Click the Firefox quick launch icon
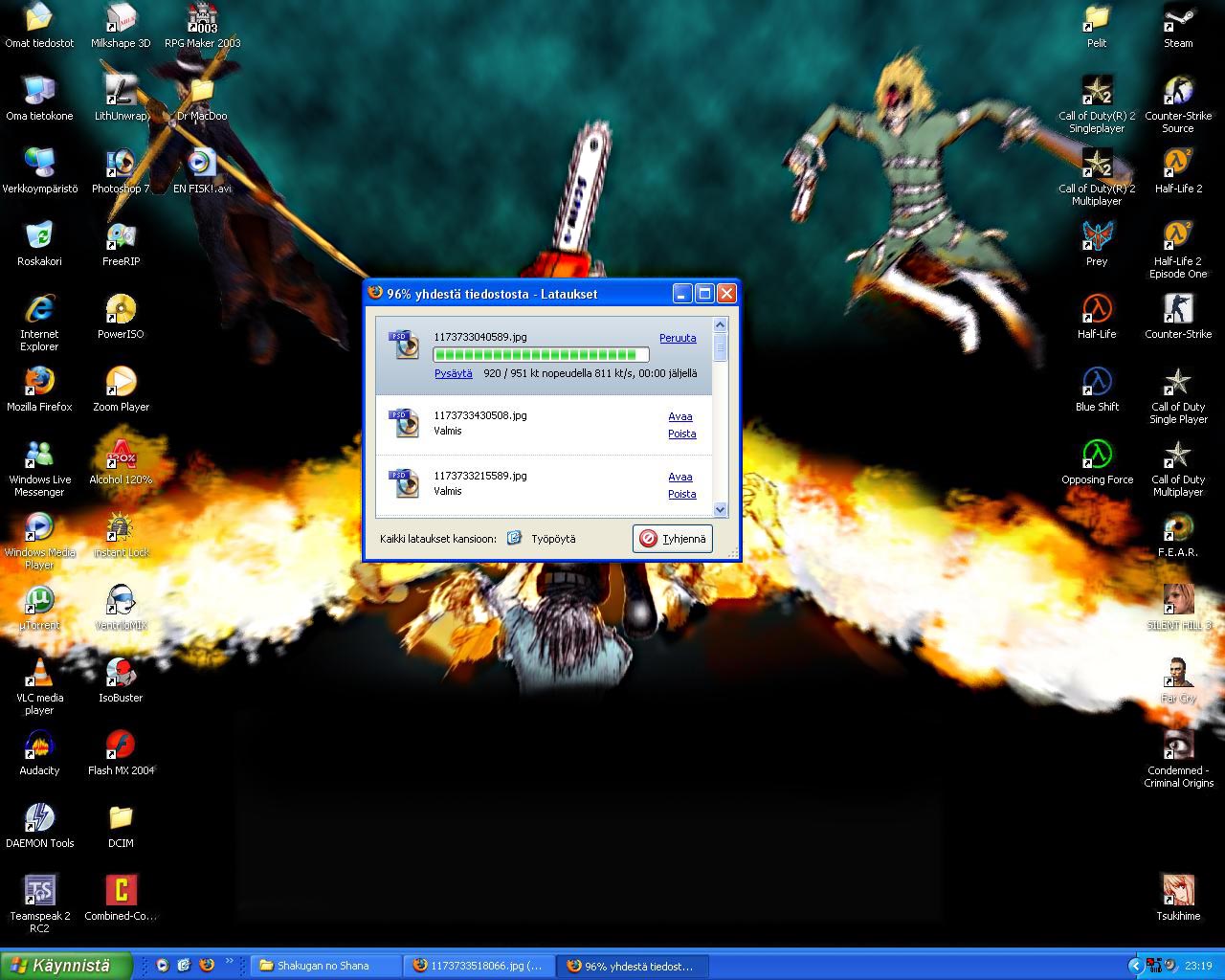The image size is (1225, 980). click(x=206, y=966)
